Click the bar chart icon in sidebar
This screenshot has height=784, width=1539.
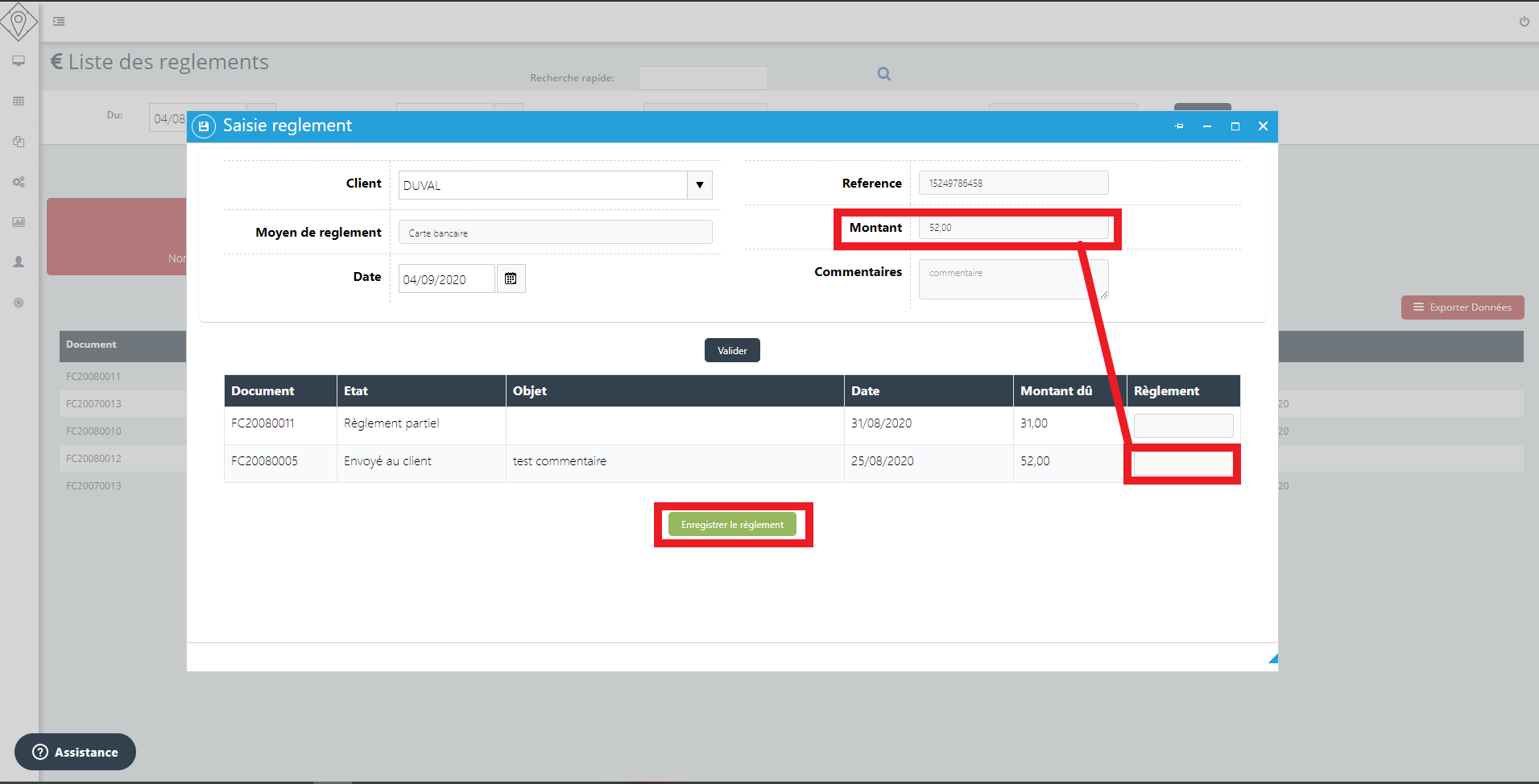coord(19,222)
